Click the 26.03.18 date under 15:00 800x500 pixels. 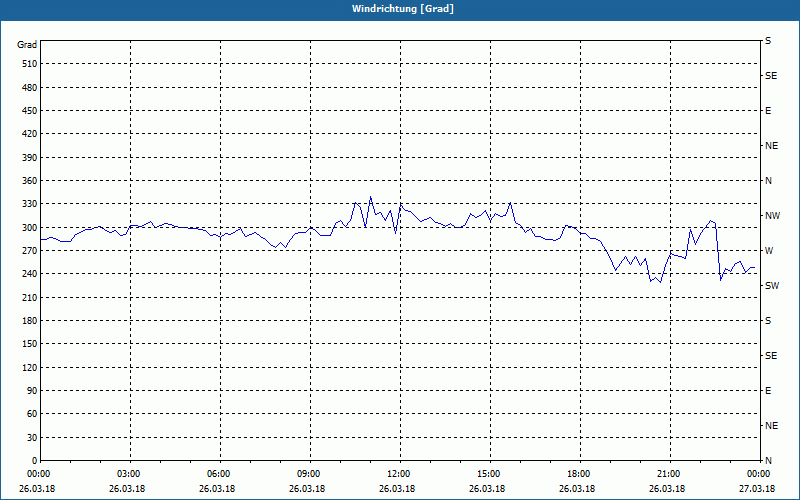(x=487, y=489)
